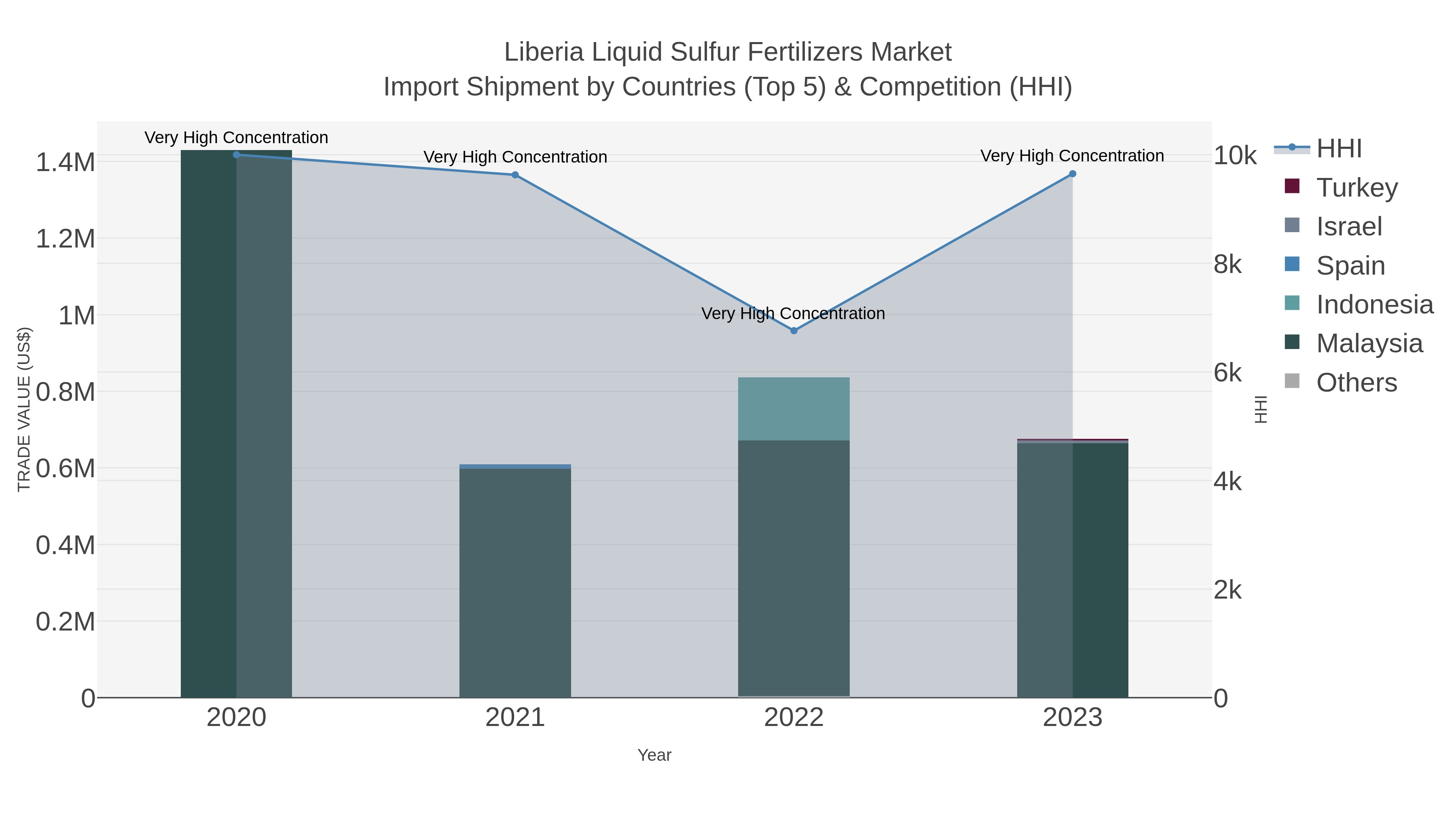Click the 2022 x-axis label
Screen dimensions: 1456x819
[x=794, y=718]
